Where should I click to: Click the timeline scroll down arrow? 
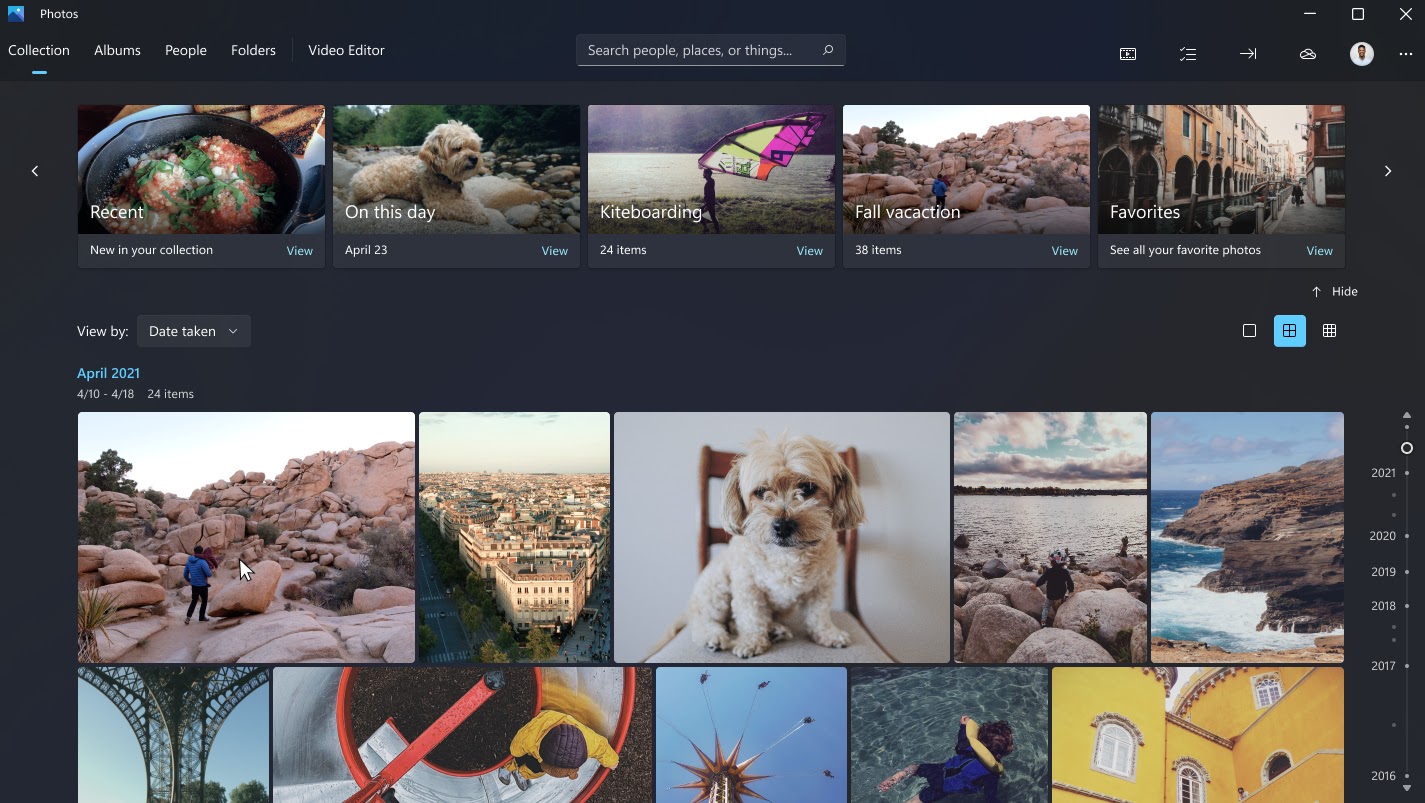coord(1407,789)
